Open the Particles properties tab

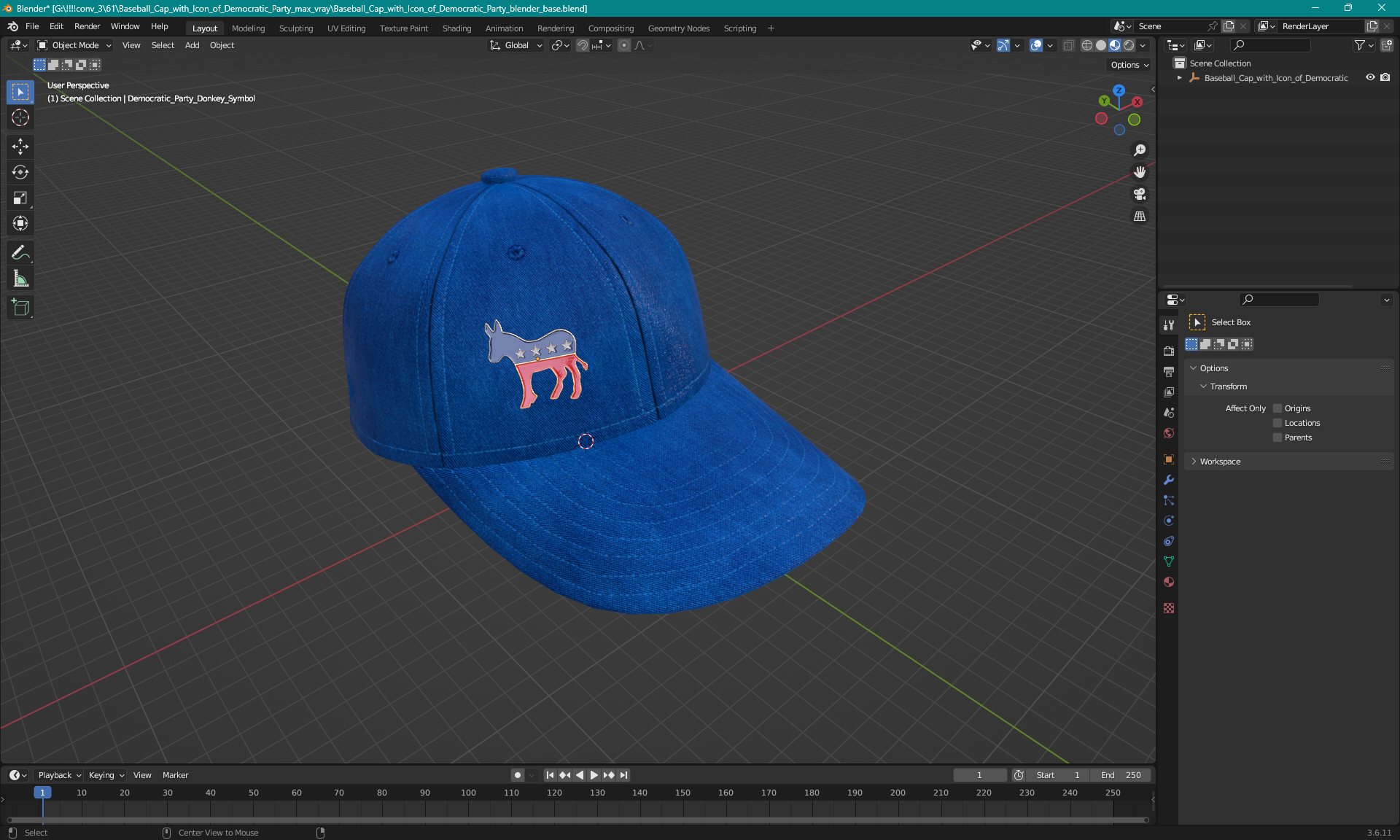point(1169,500)
